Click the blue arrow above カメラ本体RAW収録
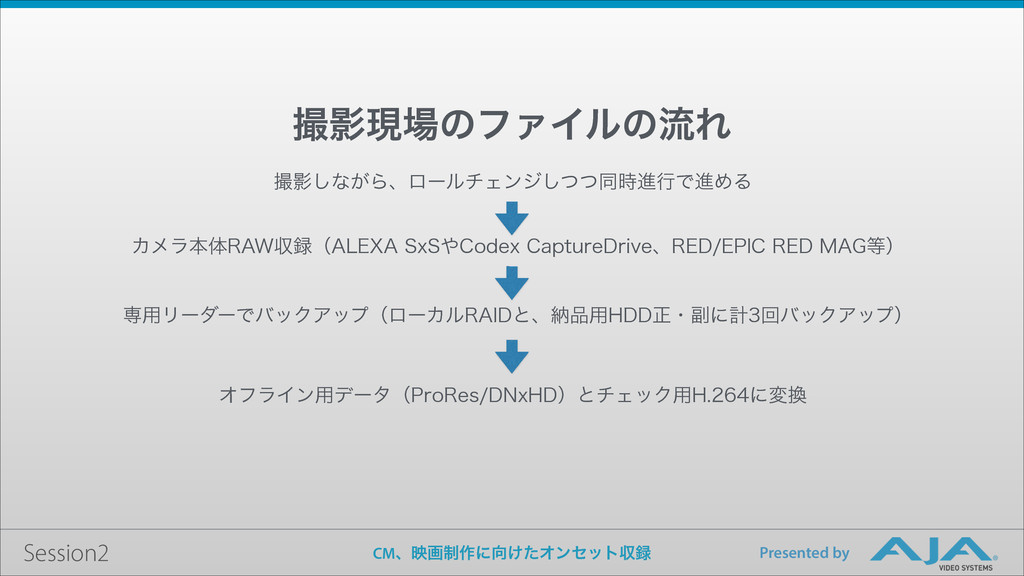This screenshot has height=576, width=1024. pos(511,218)
